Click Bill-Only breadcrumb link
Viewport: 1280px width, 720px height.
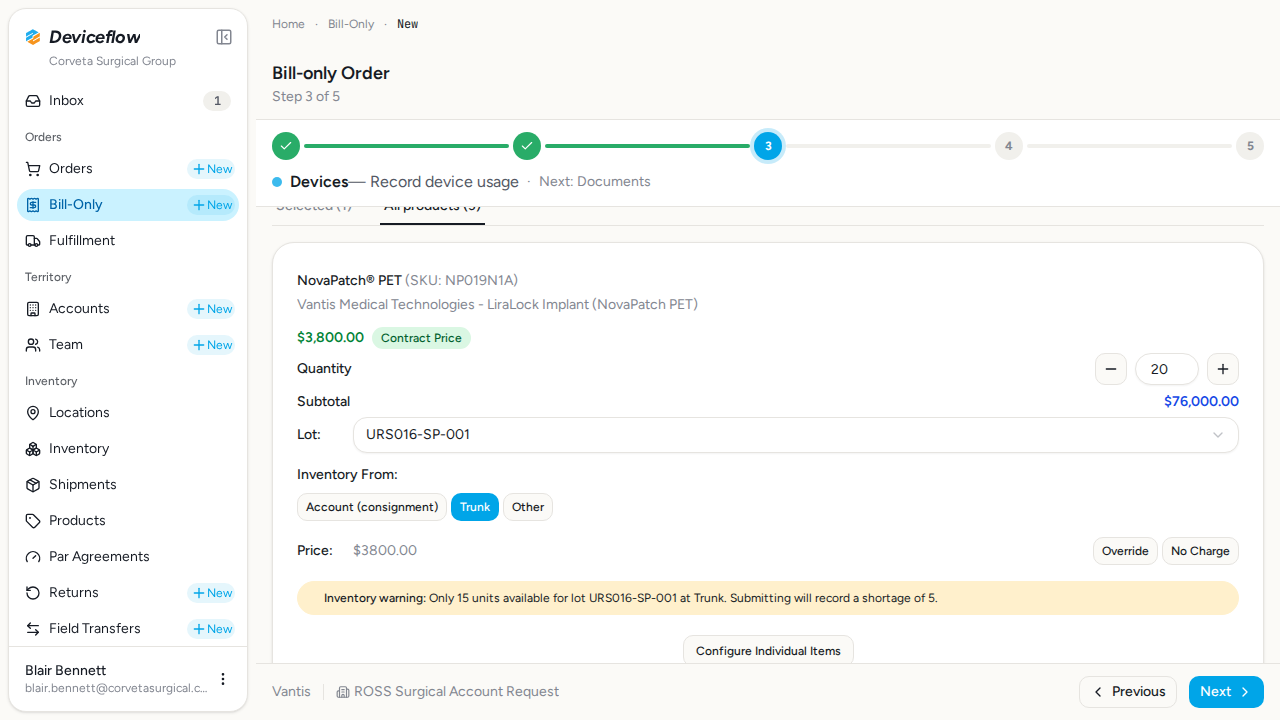pyautogui.click(x=351, y=24)
